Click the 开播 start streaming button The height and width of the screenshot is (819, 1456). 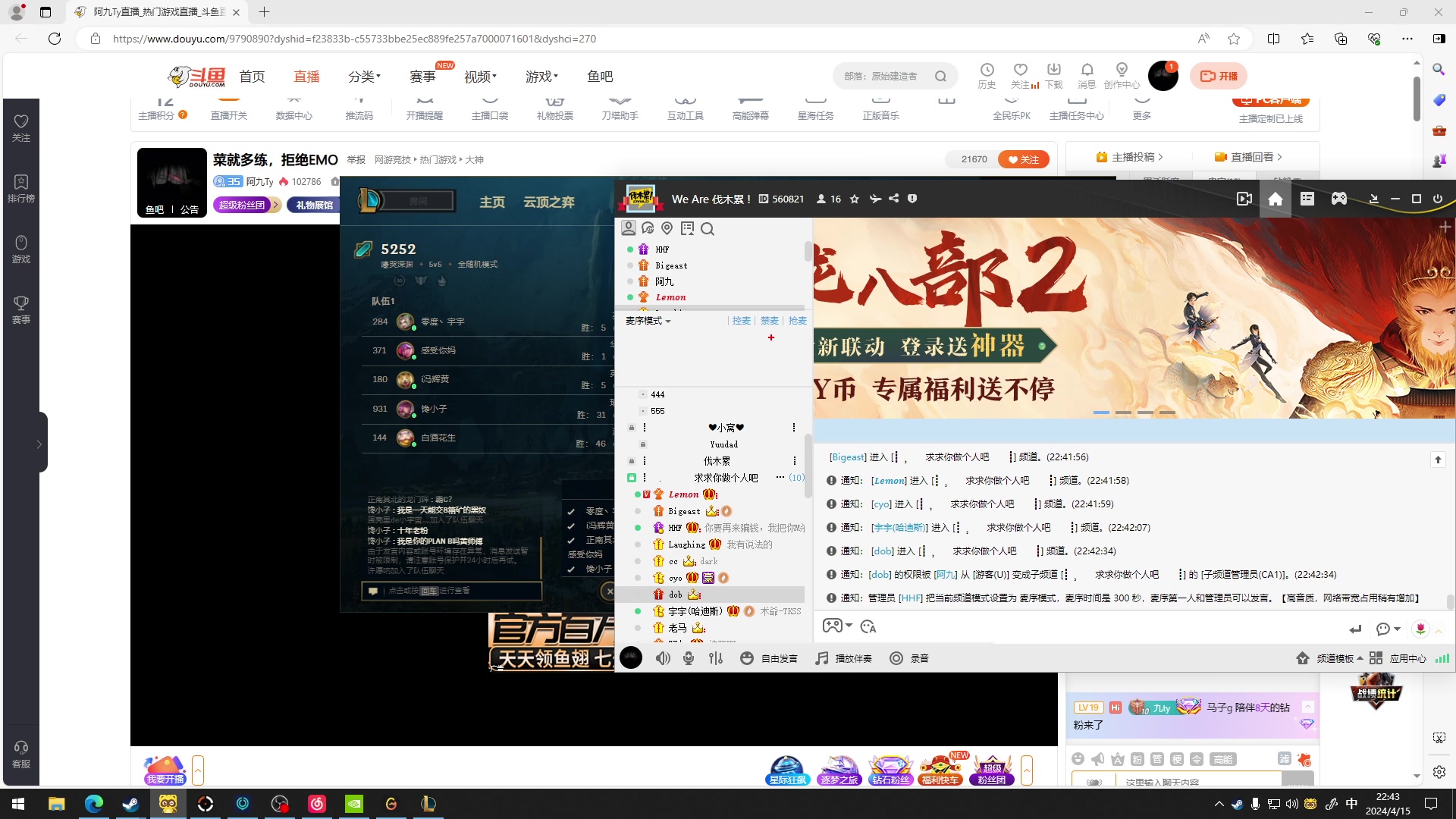click(1219, 76)
